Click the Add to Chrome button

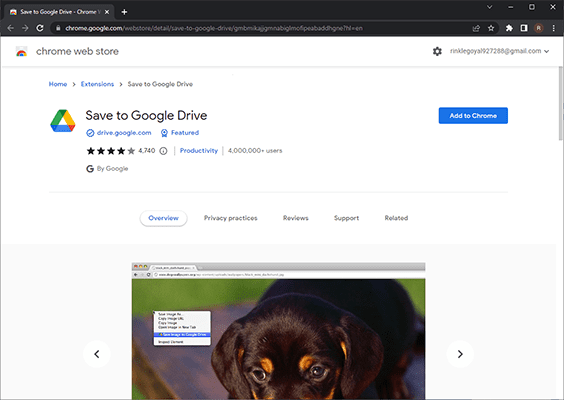coord(473,115)
